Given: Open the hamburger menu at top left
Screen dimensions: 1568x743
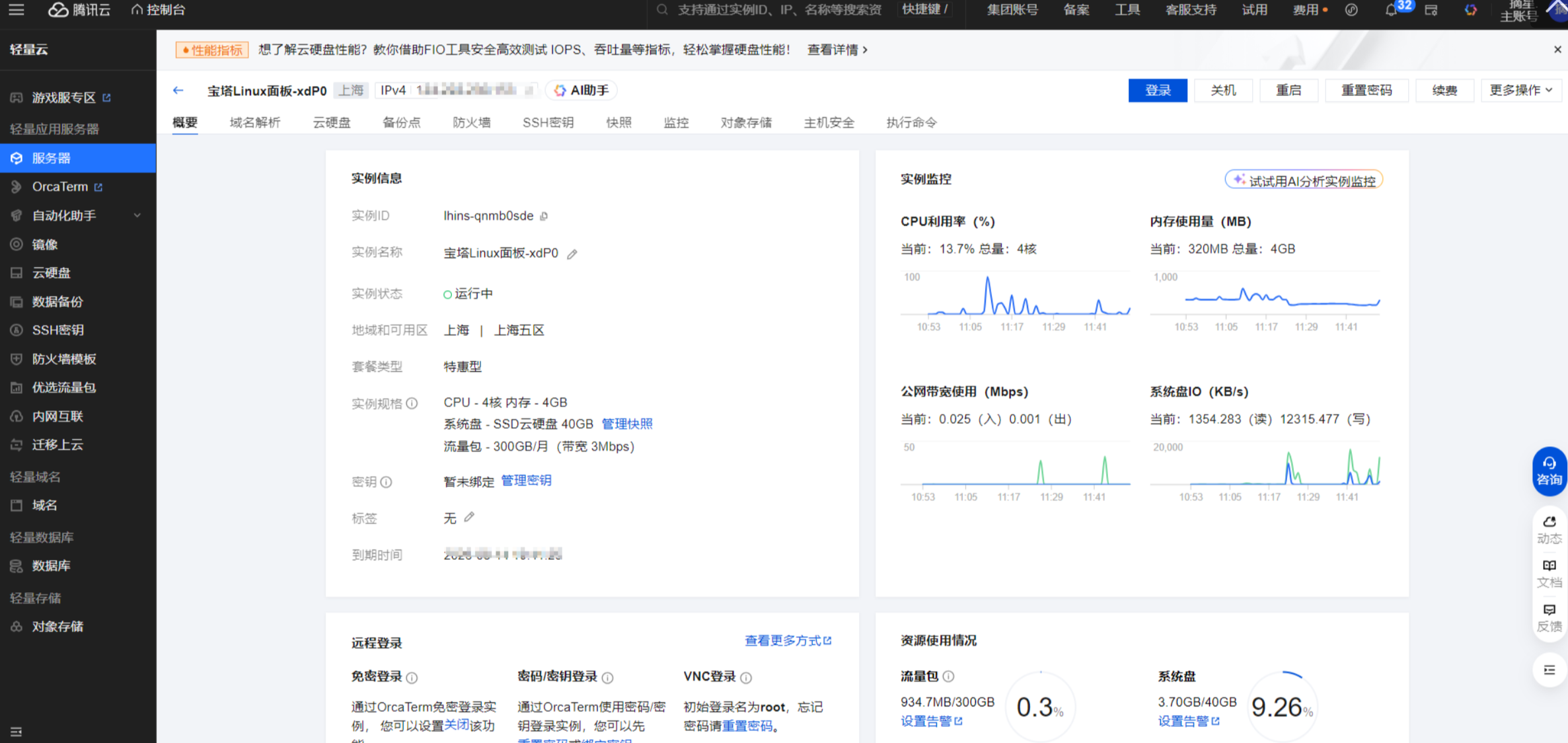Looking at the screenshot, I should (x=17, y=10).
